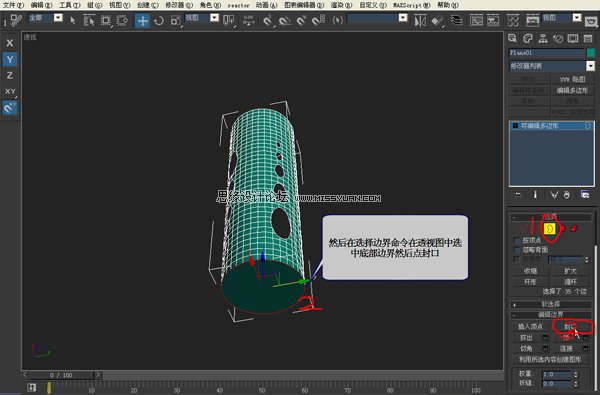The width and height of the screenshot is (600, 395).
Task: Restrict to Z axis
Action: tap(10, 75)
